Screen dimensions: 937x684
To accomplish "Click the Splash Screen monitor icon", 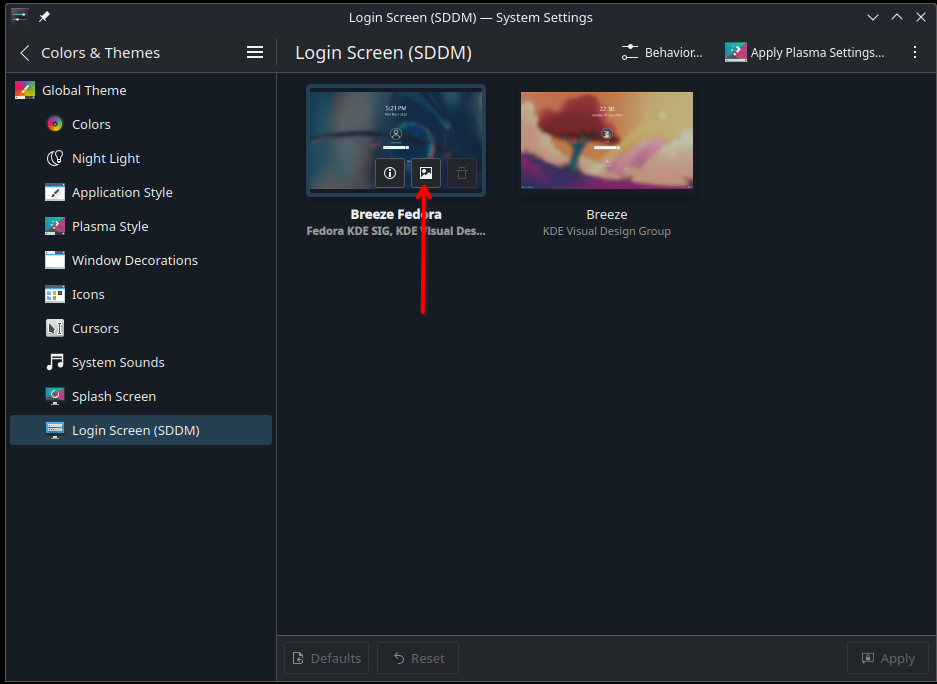I will (55, 397).
